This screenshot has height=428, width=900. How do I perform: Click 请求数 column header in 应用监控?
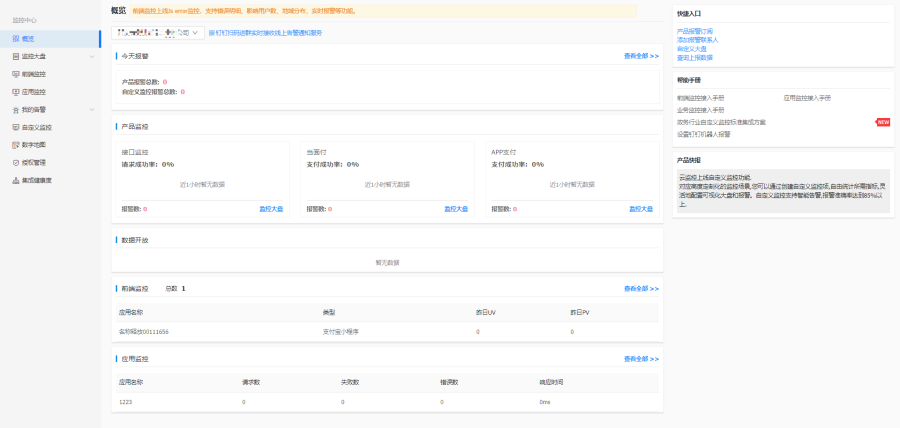[x=251, y=383]
